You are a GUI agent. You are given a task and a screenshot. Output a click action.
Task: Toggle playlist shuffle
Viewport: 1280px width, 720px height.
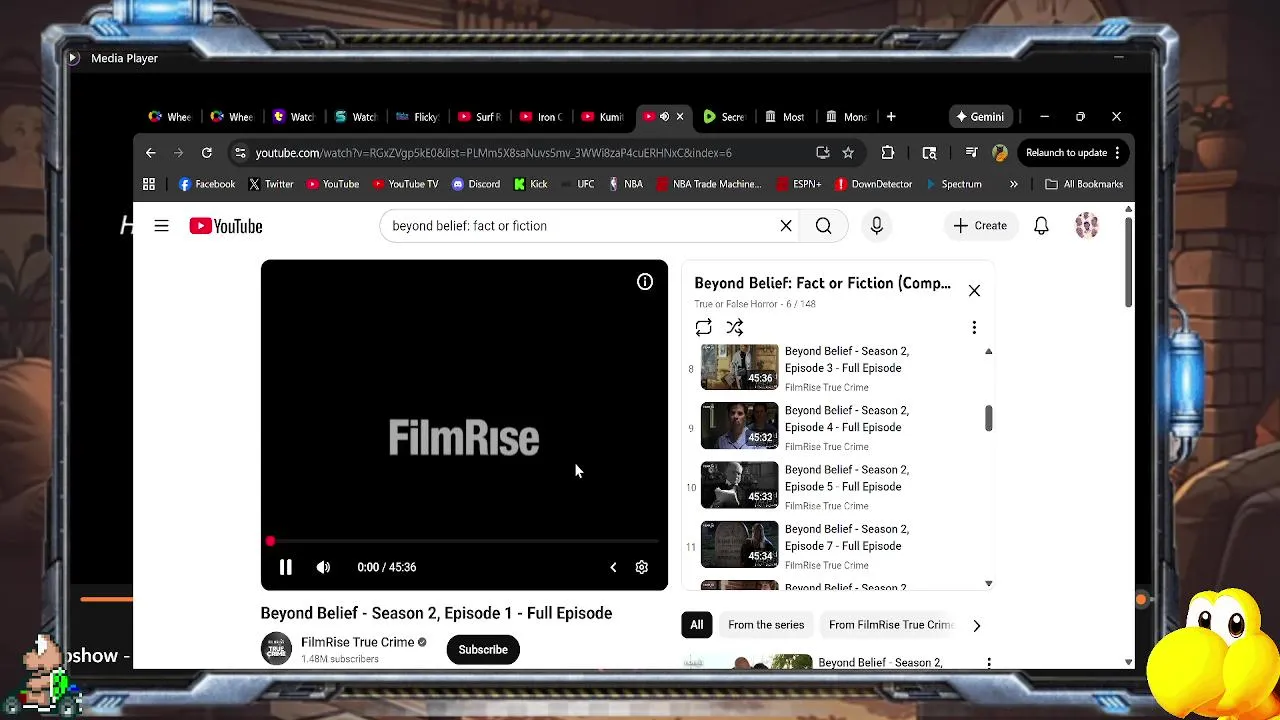735,328
